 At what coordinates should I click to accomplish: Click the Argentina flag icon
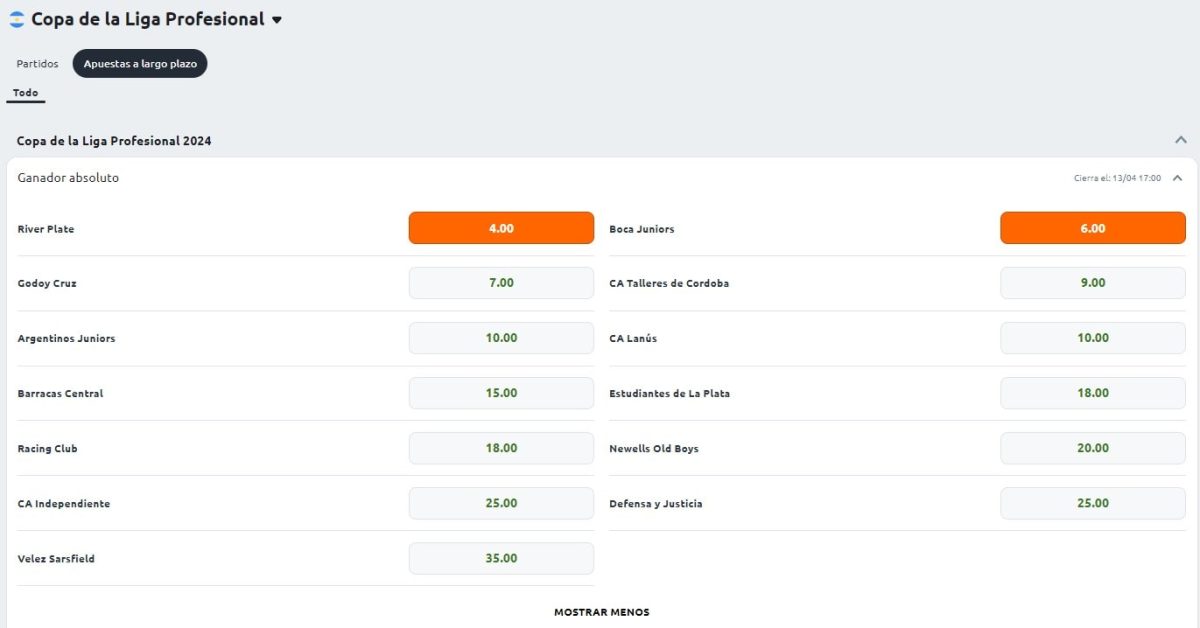tap(17, 20)
